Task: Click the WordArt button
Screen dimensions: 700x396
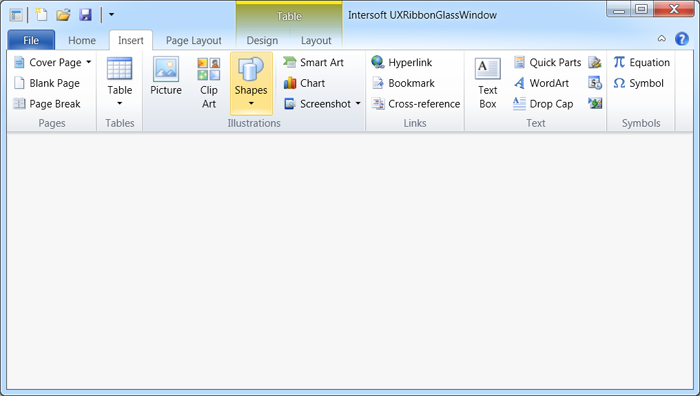Action: (x=541, y=83)
